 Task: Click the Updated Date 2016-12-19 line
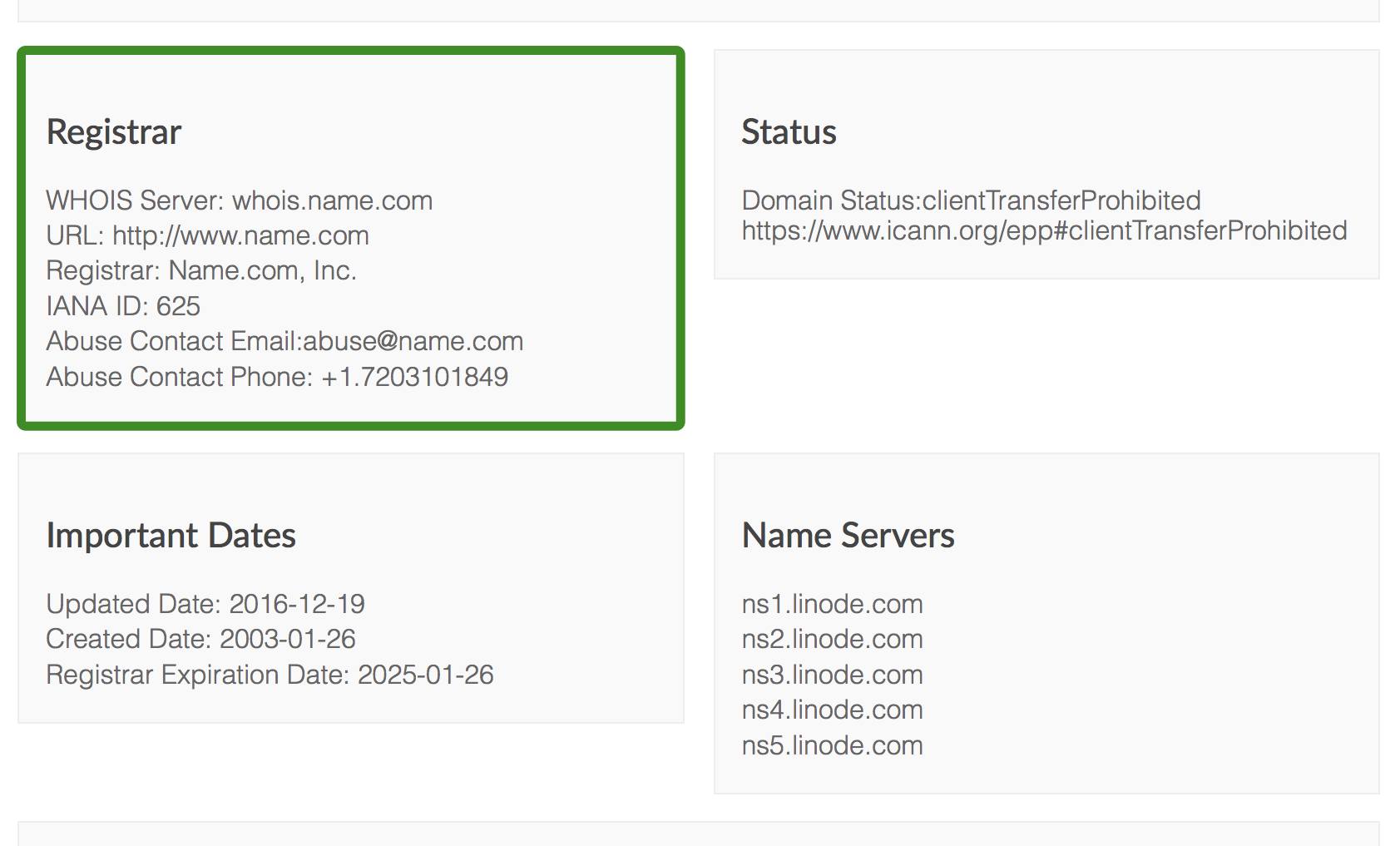(x=205, y=604)
